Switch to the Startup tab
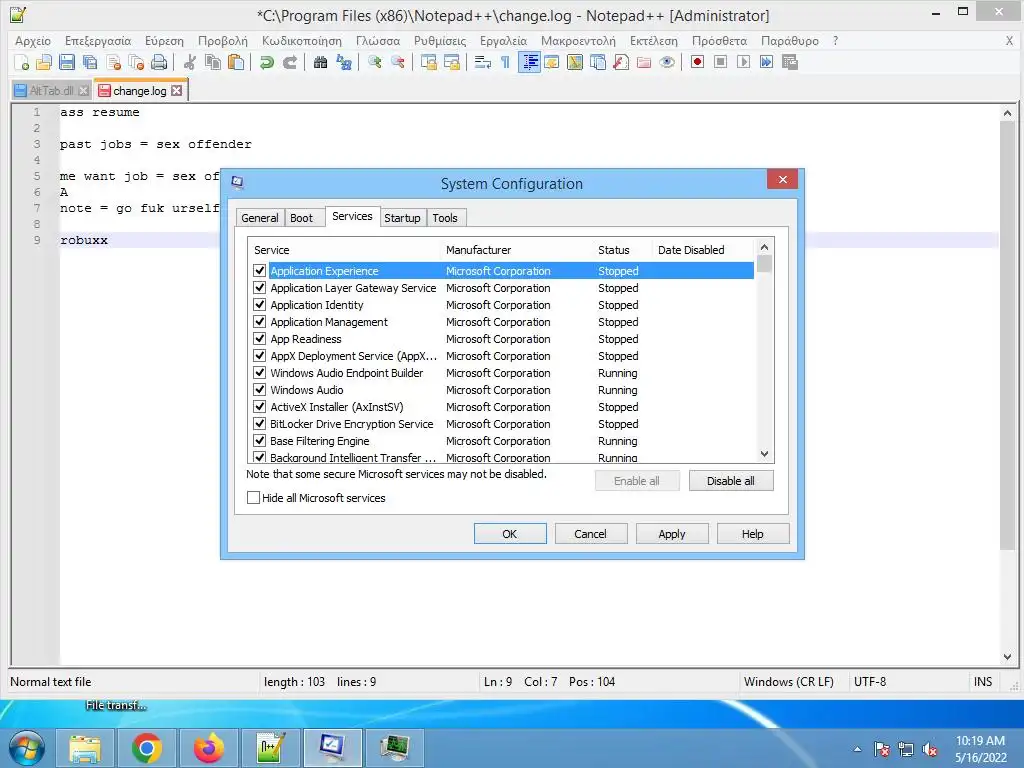 (x=402, y=217)
